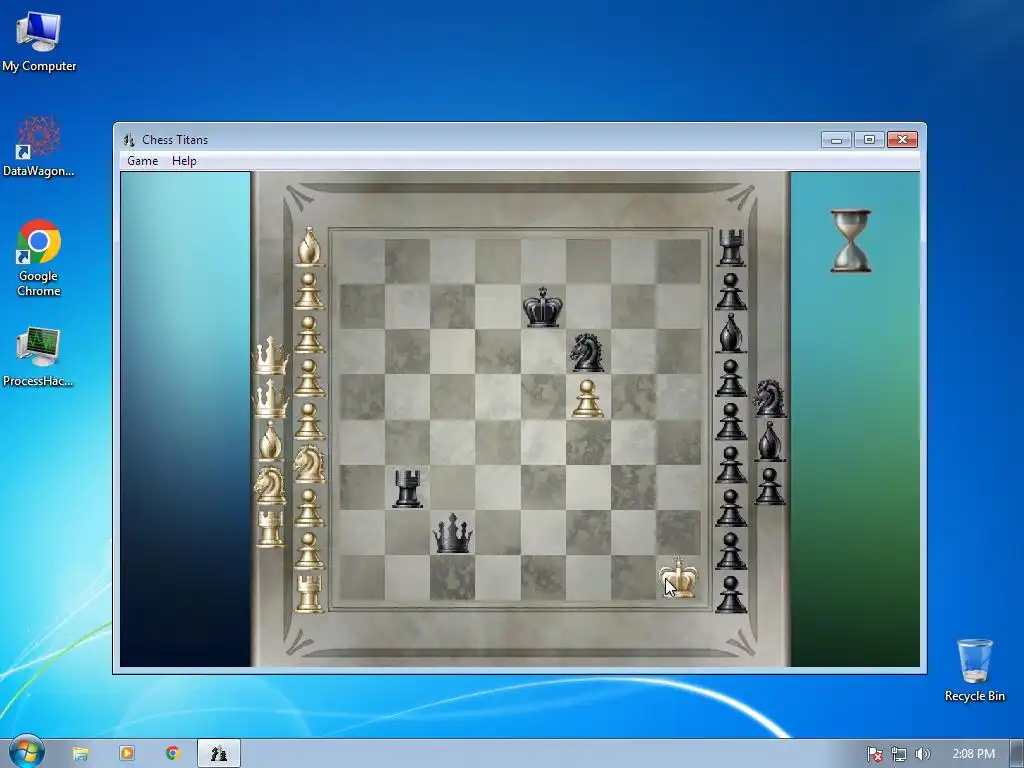
Task: Select the black queen on the board
Action: pyautogui.click(x=453, y=534)
